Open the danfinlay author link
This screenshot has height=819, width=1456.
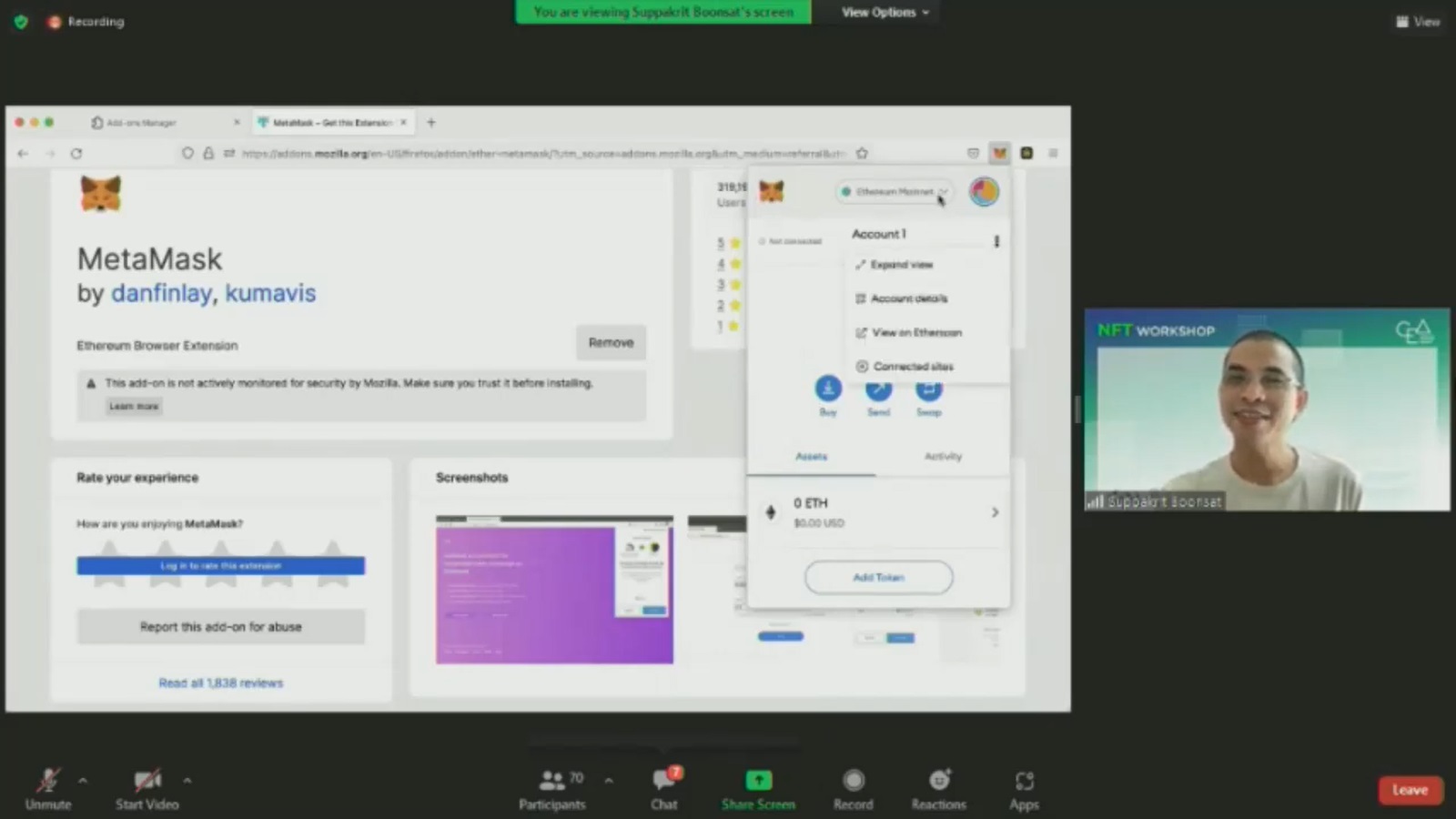tap(161, 293)
